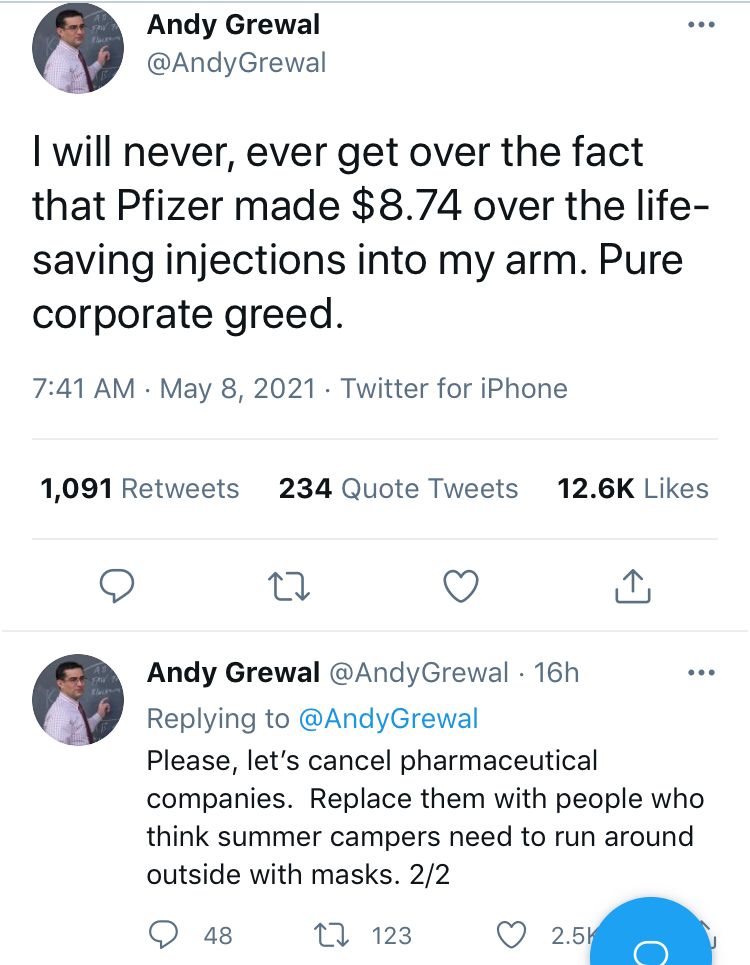Tap the retweet icon under the main tweet
The image size is (750, 965).
coord(289,586)
